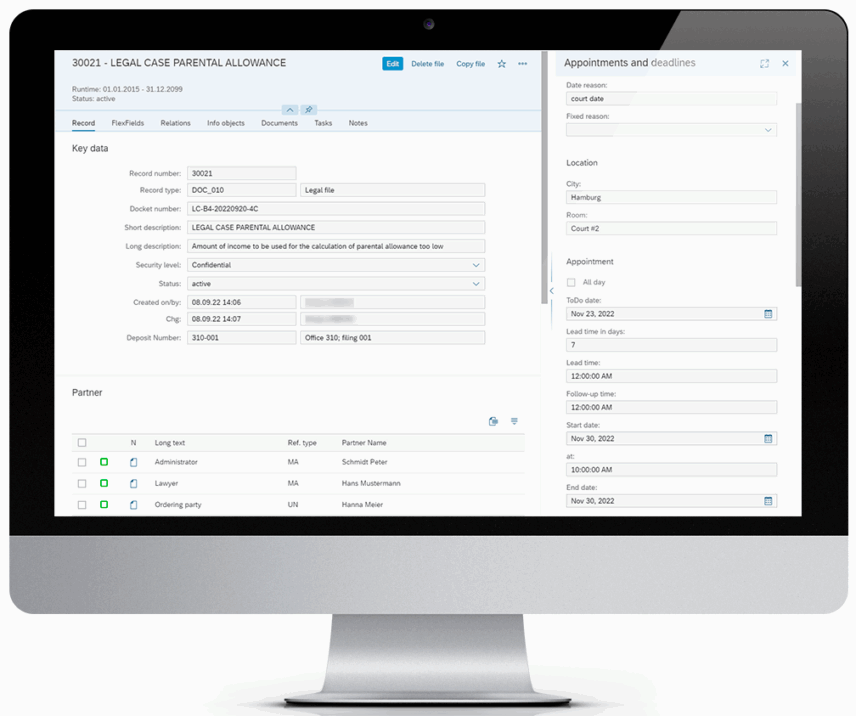Select all partners with the header checkbox
Screen dimensions: 856x716
81,442
